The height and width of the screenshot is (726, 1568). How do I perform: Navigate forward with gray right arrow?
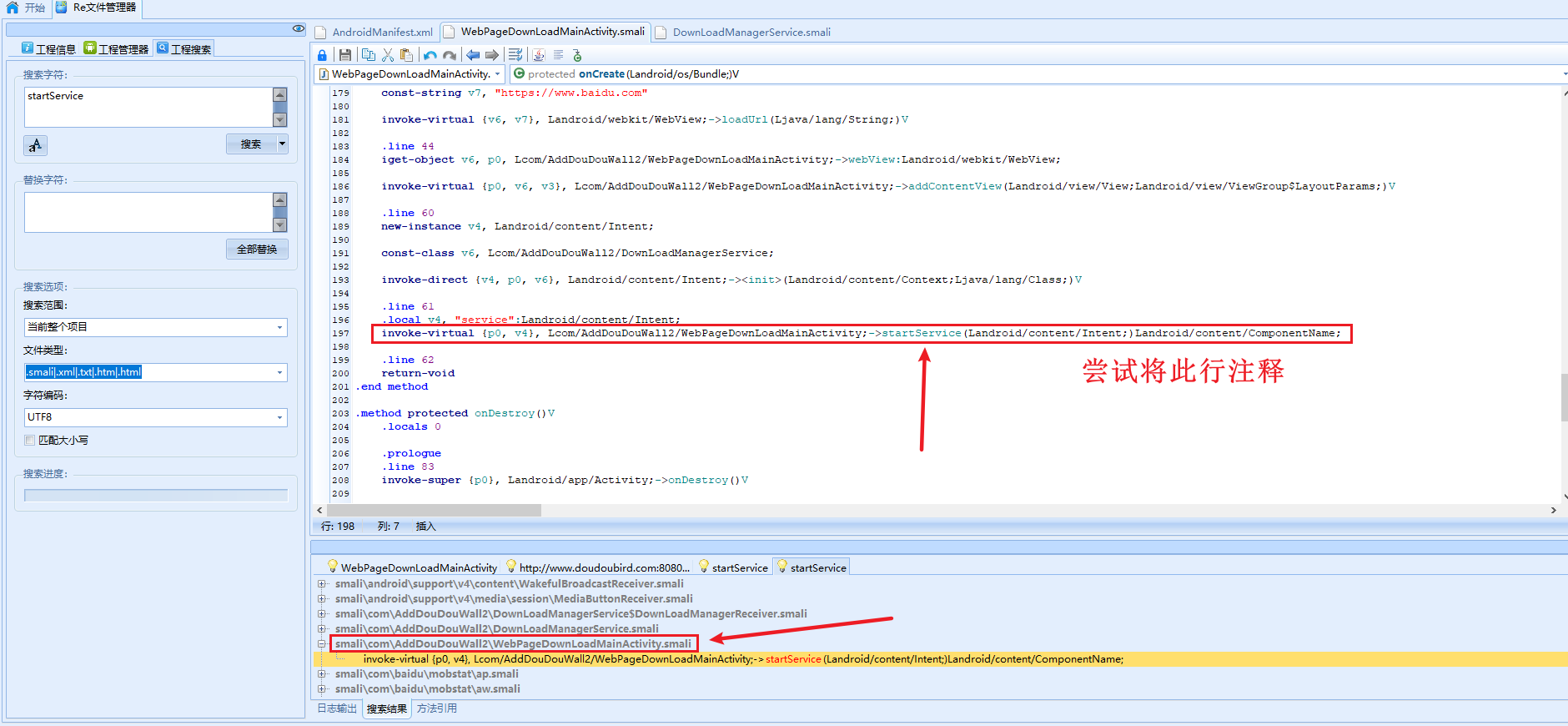(x=492, y=55)
